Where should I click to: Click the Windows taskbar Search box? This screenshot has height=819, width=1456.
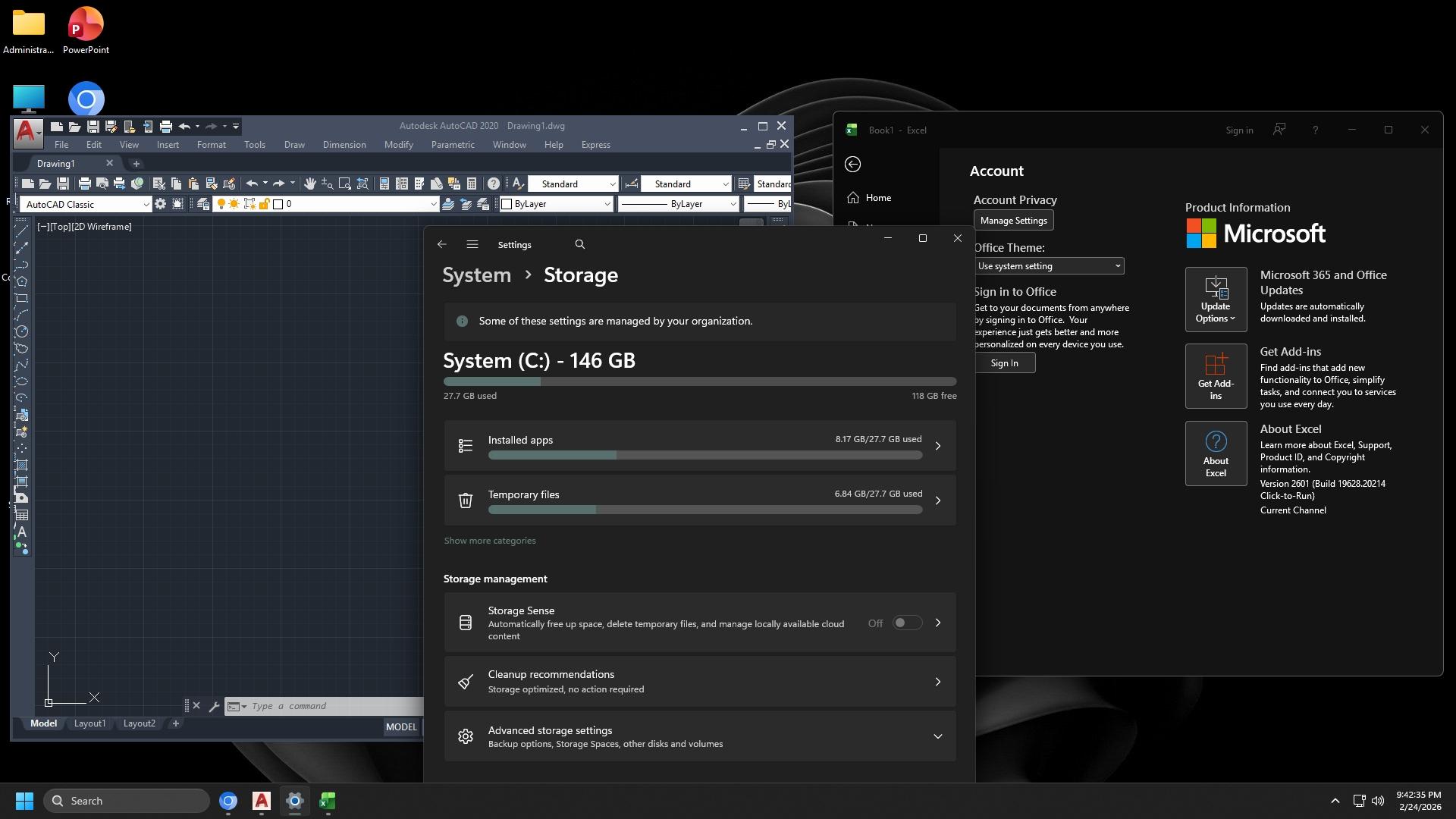127,801
